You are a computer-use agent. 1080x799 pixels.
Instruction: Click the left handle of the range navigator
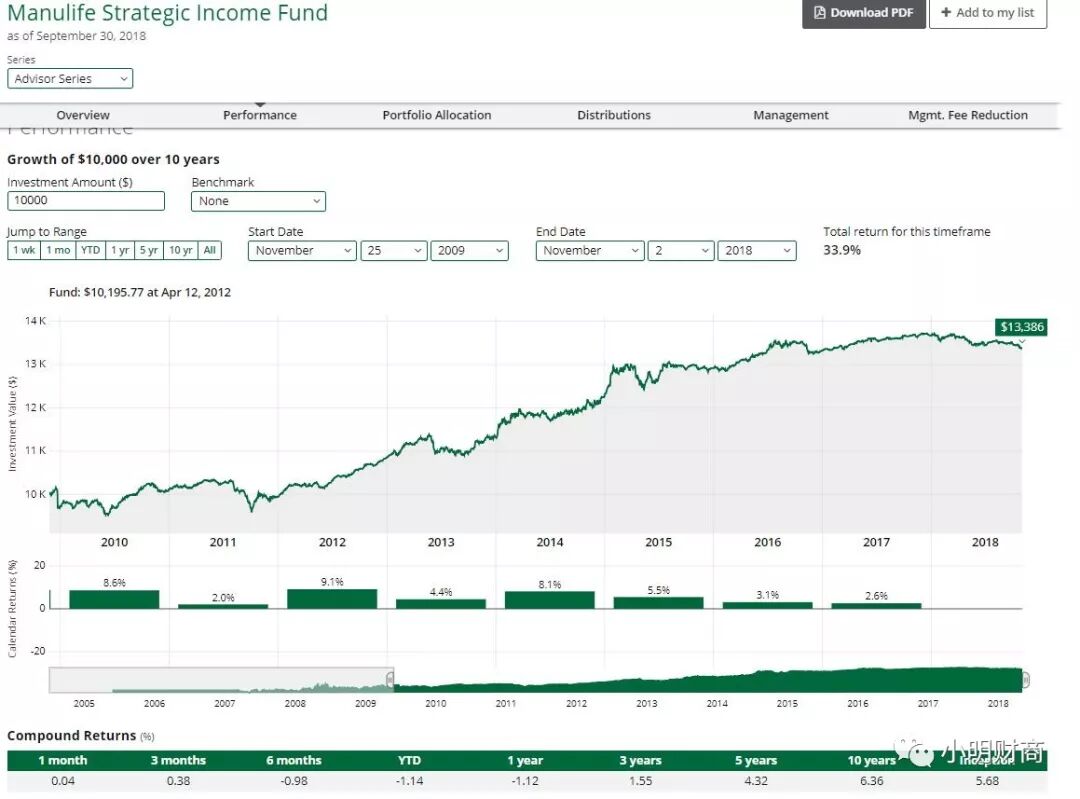(390, 681)
